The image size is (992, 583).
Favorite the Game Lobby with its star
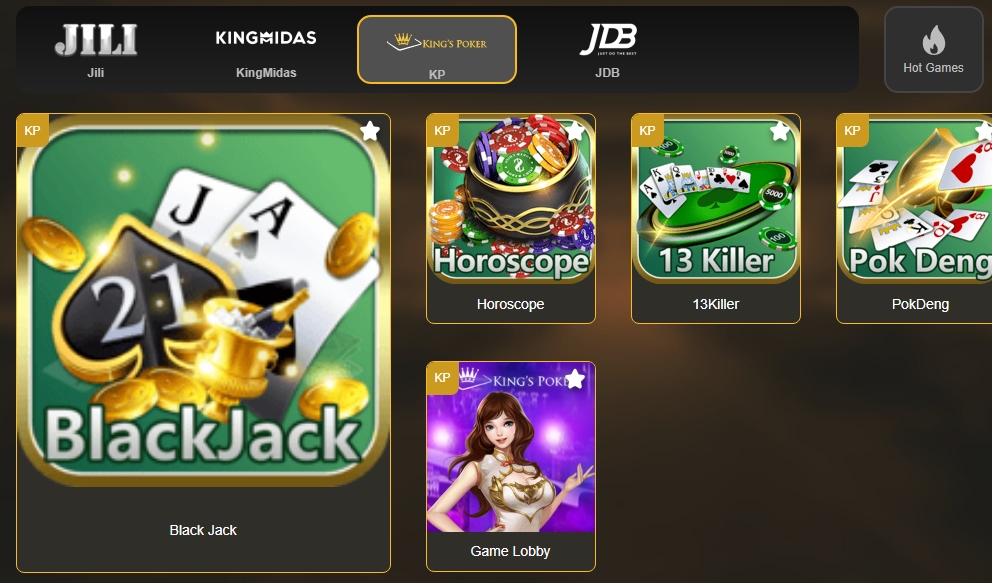click(575, 379)
